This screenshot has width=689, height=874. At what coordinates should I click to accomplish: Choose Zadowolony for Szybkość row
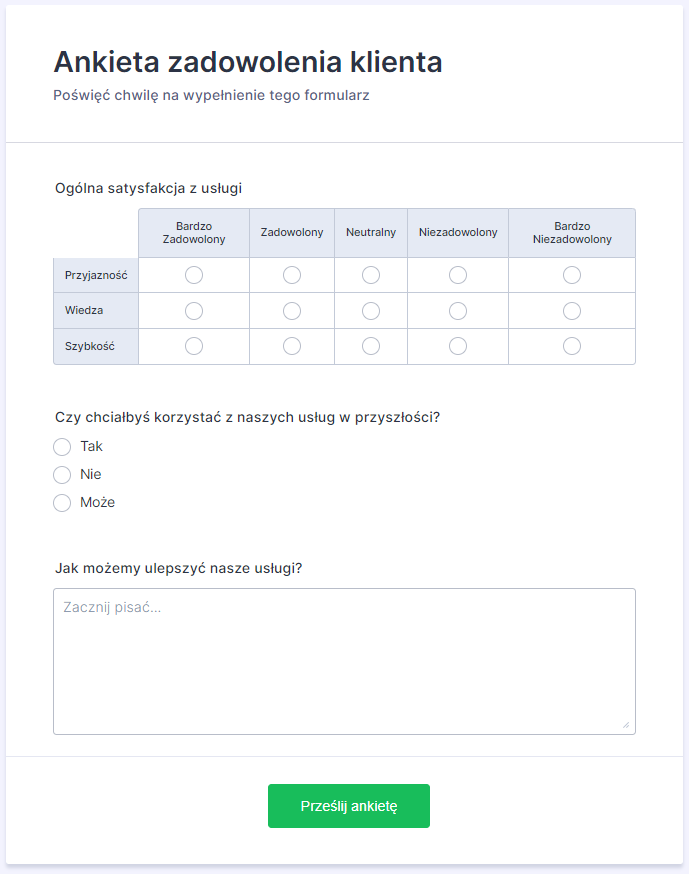(292, 346)
